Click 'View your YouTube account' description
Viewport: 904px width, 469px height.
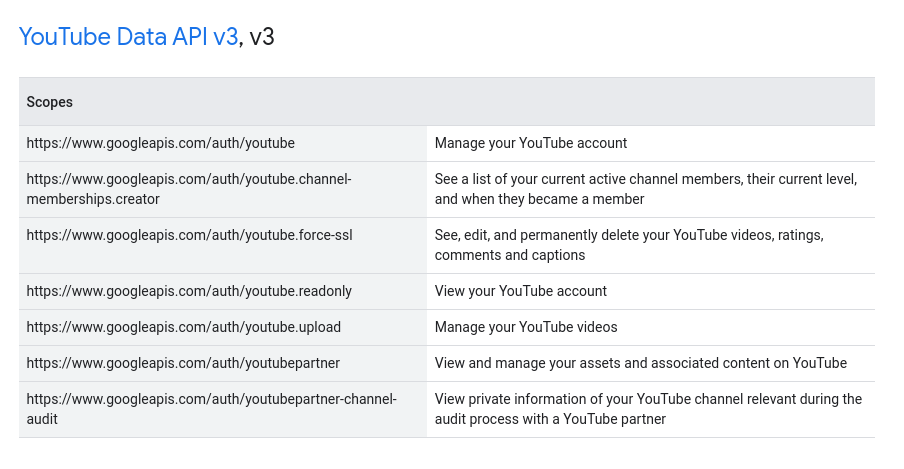tap(520, 291)
